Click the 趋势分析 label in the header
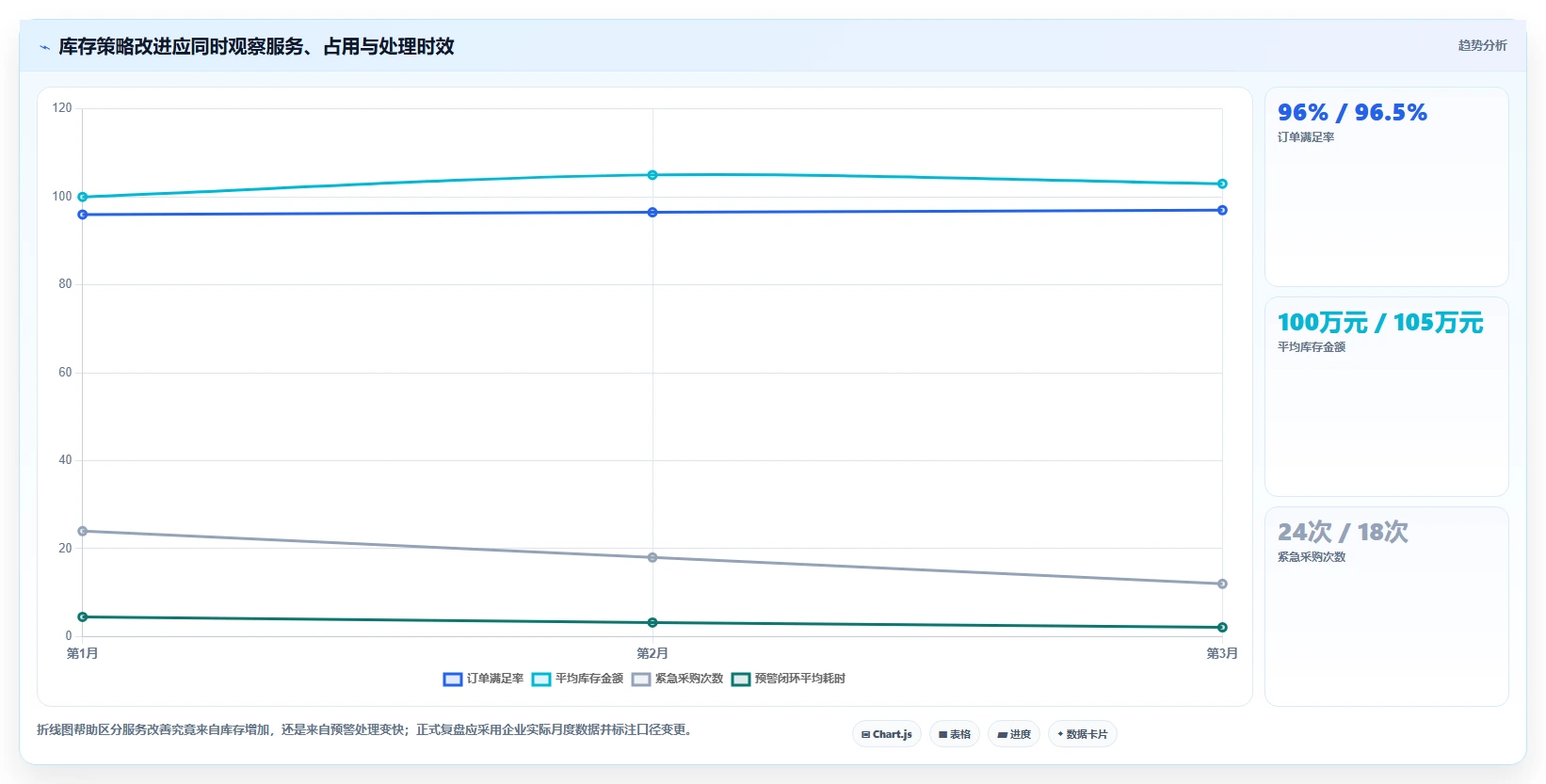The image size is (1546, 784). (x=1482, y=45)
